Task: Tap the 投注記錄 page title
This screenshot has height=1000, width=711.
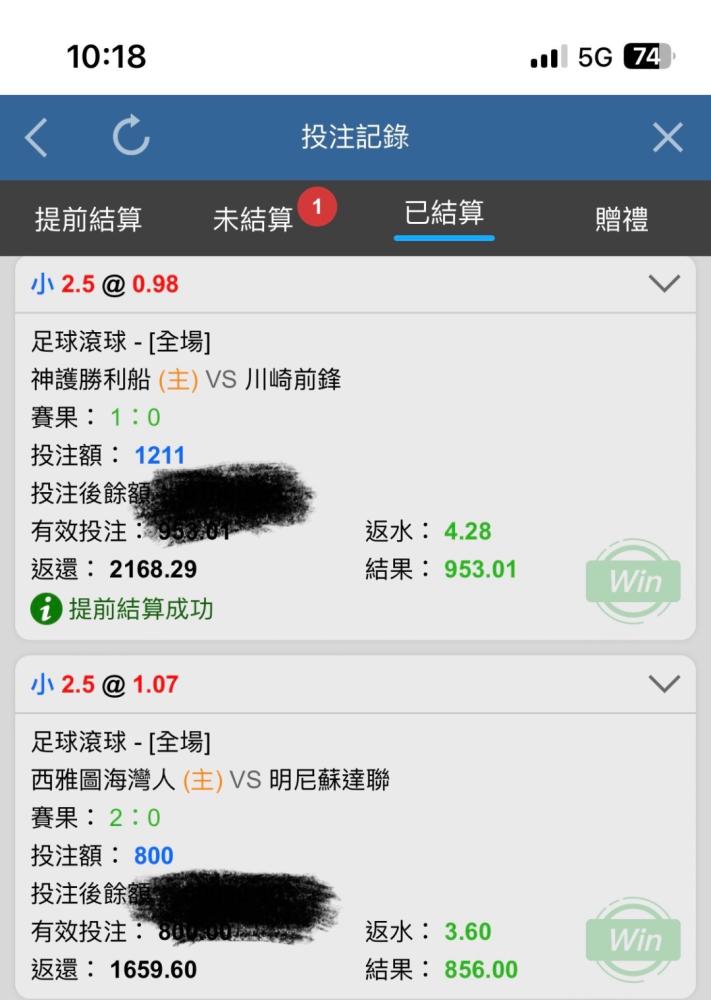Action: coord(355,136)
